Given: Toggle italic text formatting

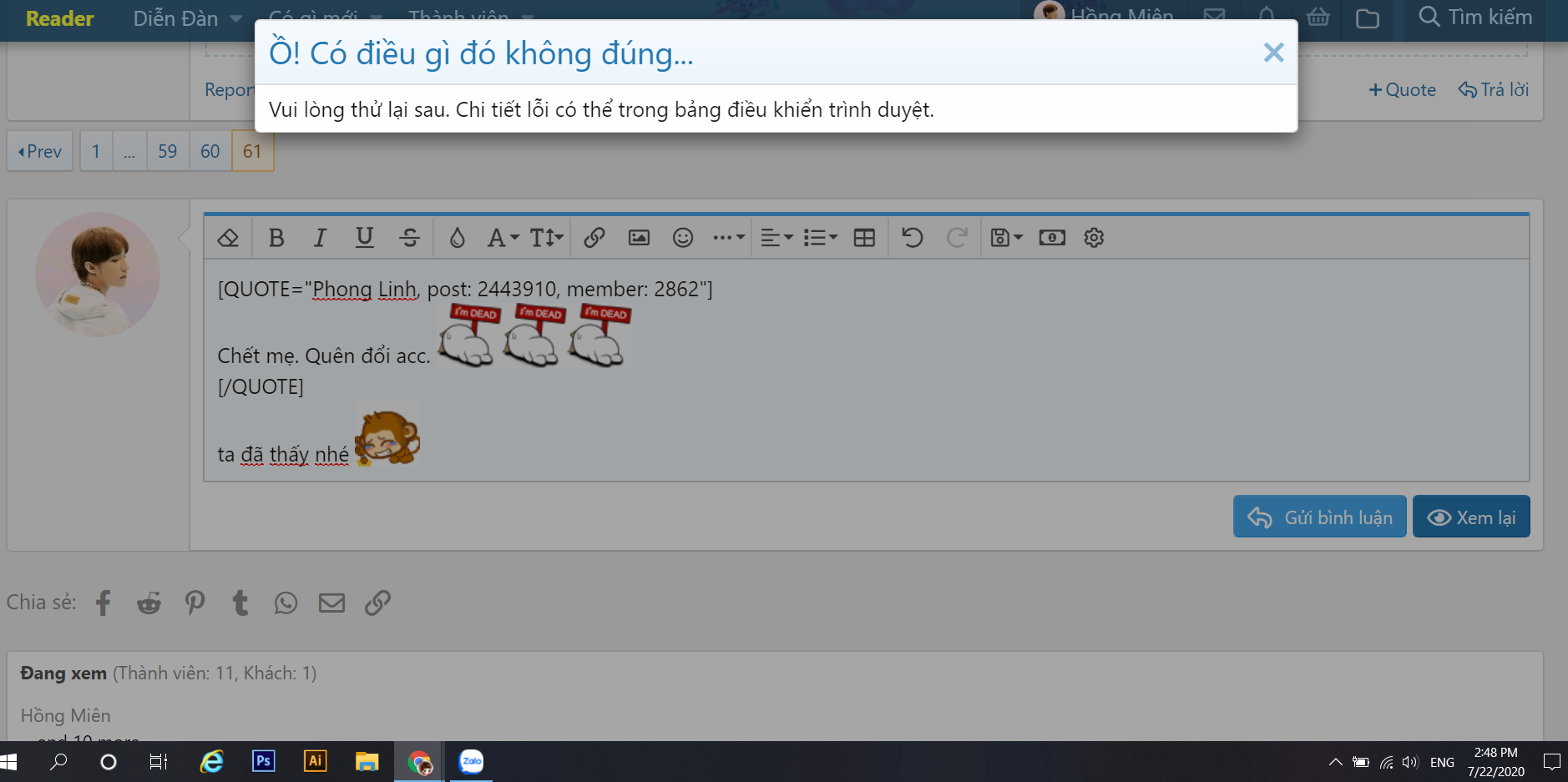Looking at the screenshot, I should (x=320, y=239).
